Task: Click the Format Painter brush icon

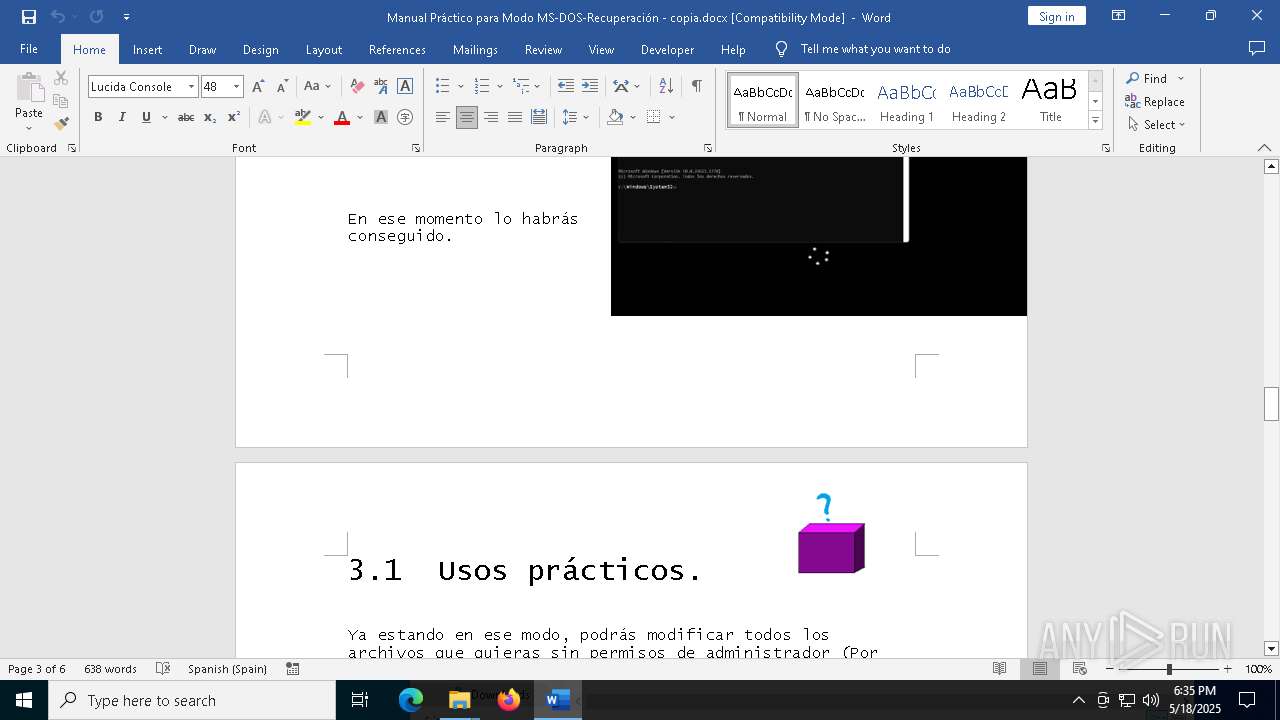Action: [61, 123]
